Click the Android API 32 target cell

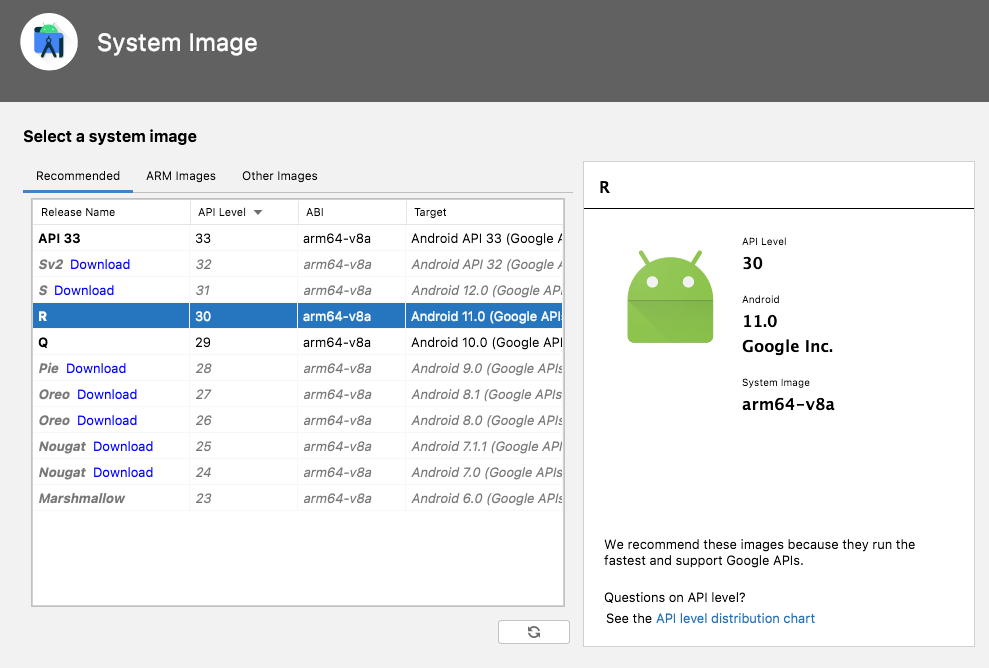486,264
